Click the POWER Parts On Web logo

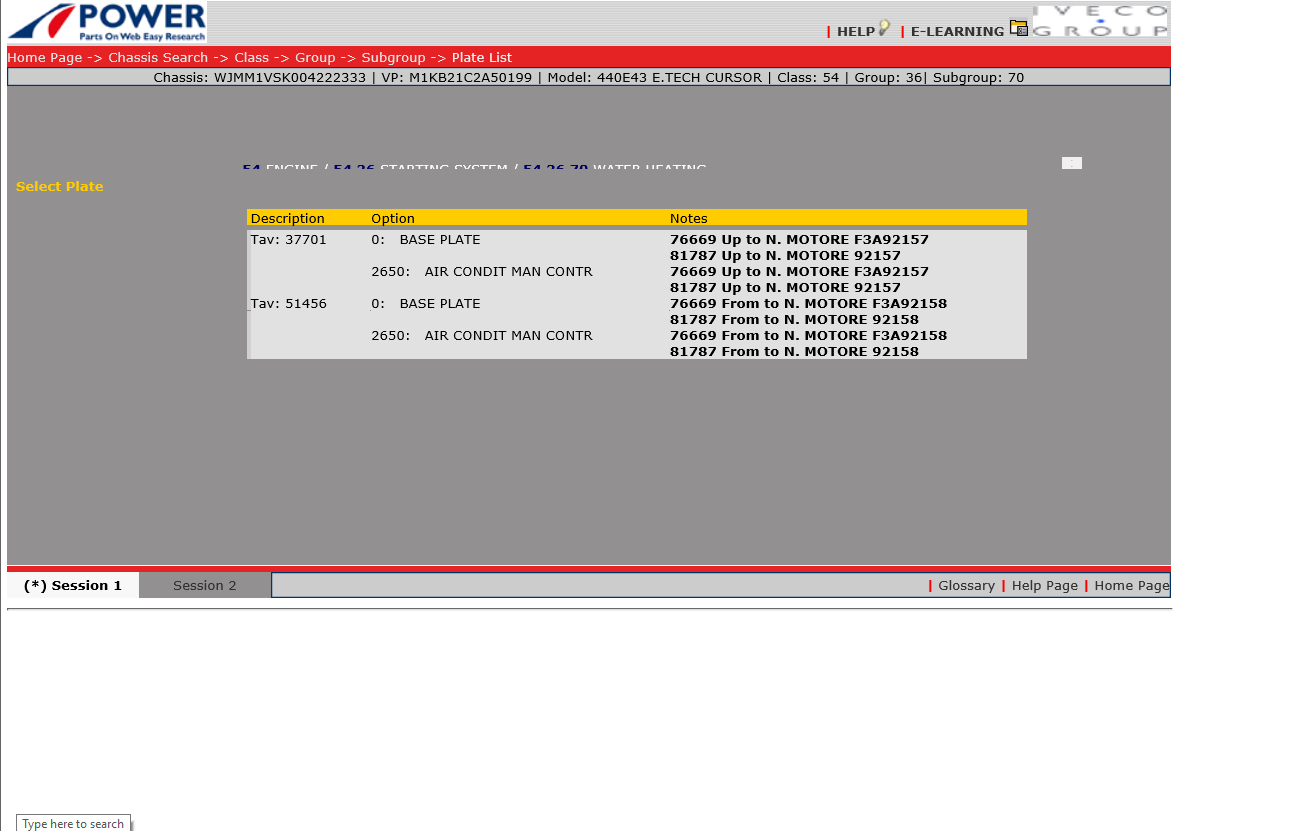[107, 22]
